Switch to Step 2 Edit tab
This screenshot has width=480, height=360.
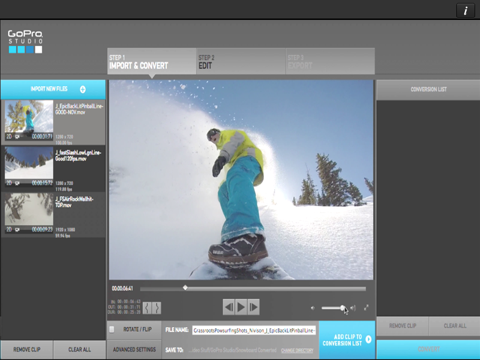241,62
